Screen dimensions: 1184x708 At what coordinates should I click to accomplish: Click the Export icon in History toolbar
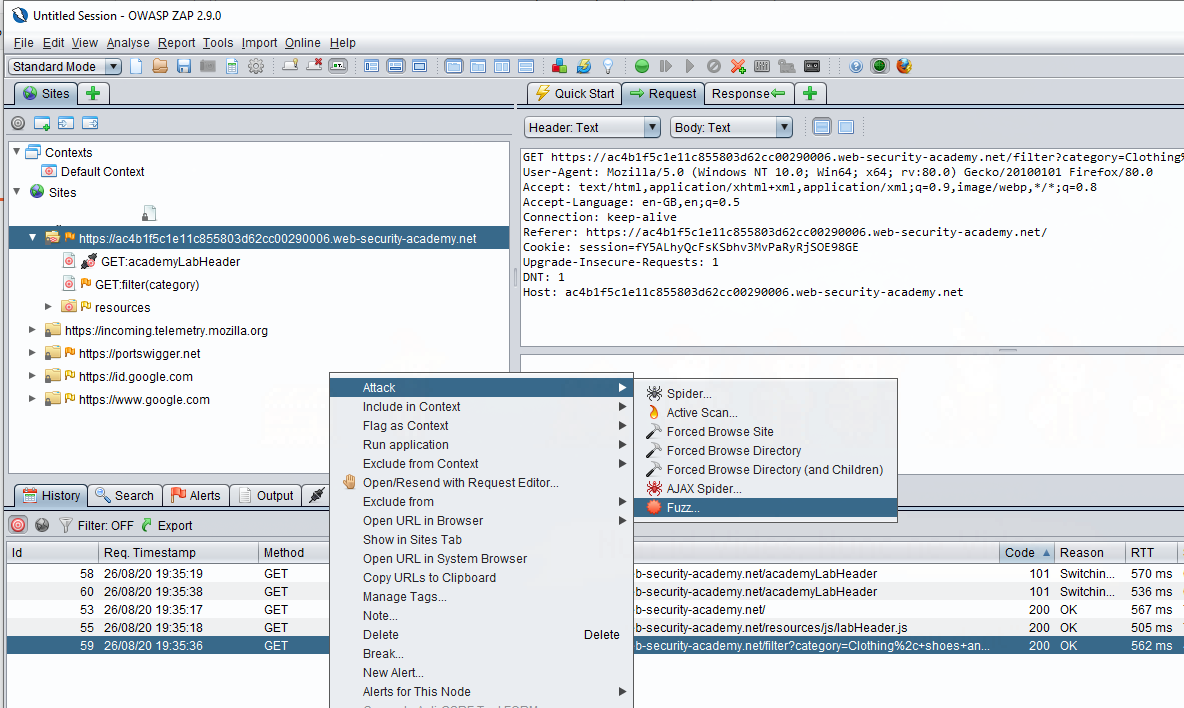click(167, 525)
